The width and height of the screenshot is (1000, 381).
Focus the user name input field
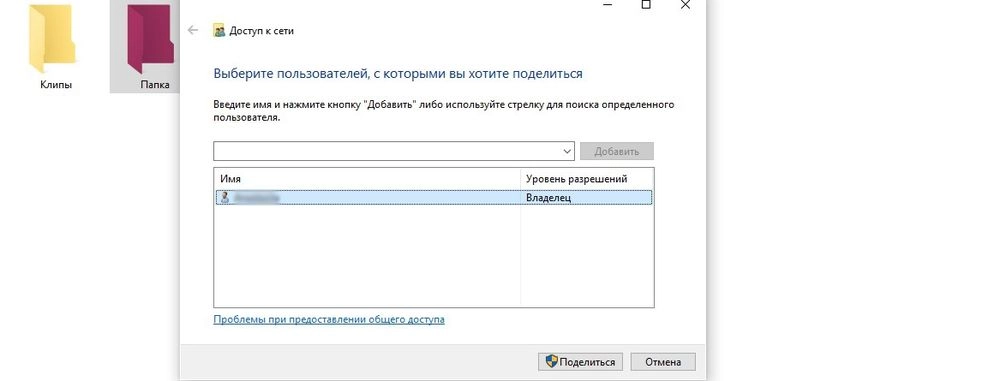[x=388, y=151]
